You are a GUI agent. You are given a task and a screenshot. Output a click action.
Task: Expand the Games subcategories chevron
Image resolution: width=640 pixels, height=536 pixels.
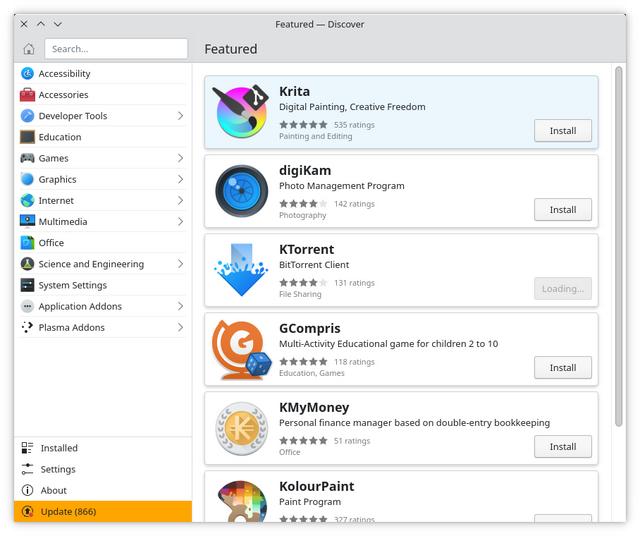tap(180, 158)
